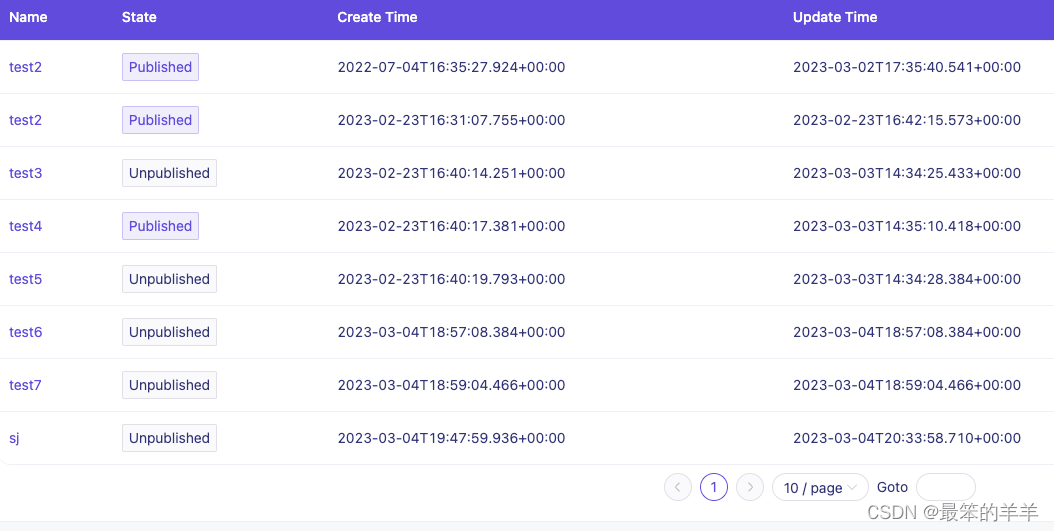
Task: Go to previous page arrow
Action: point(678,487)
